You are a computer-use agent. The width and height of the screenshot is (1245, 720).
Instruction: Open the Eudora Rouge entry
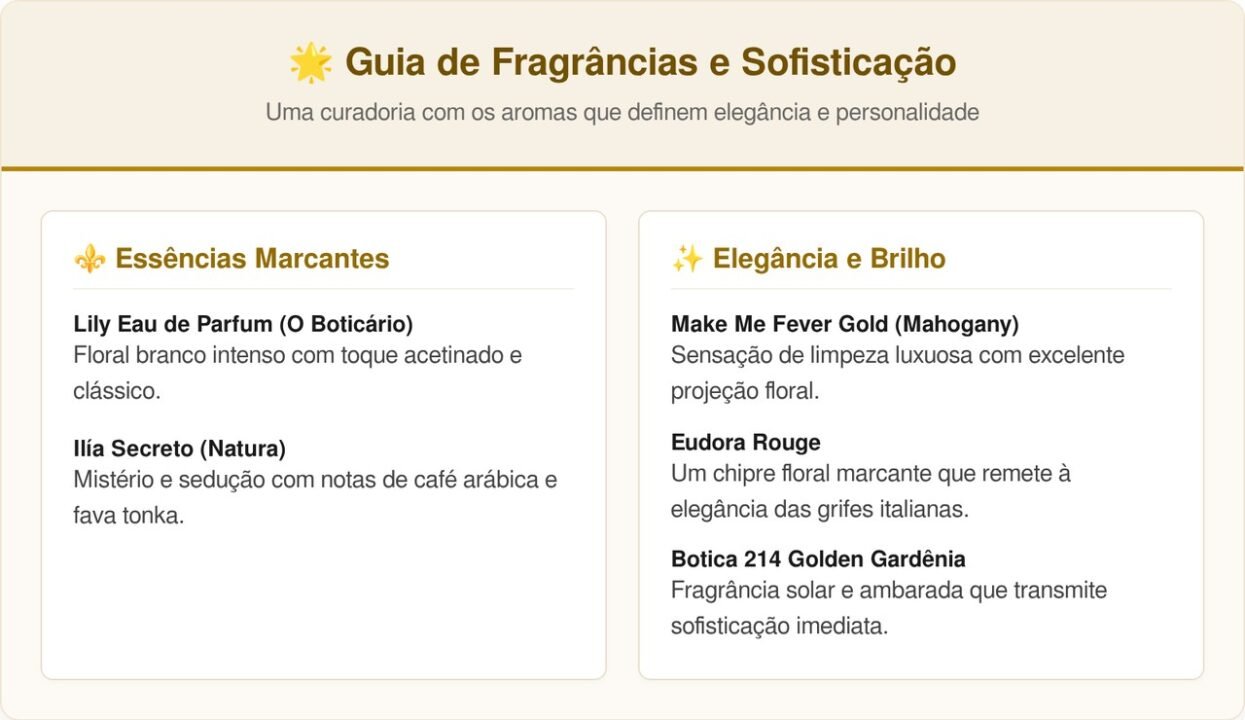pyautogui.click(x=746, y=442)
